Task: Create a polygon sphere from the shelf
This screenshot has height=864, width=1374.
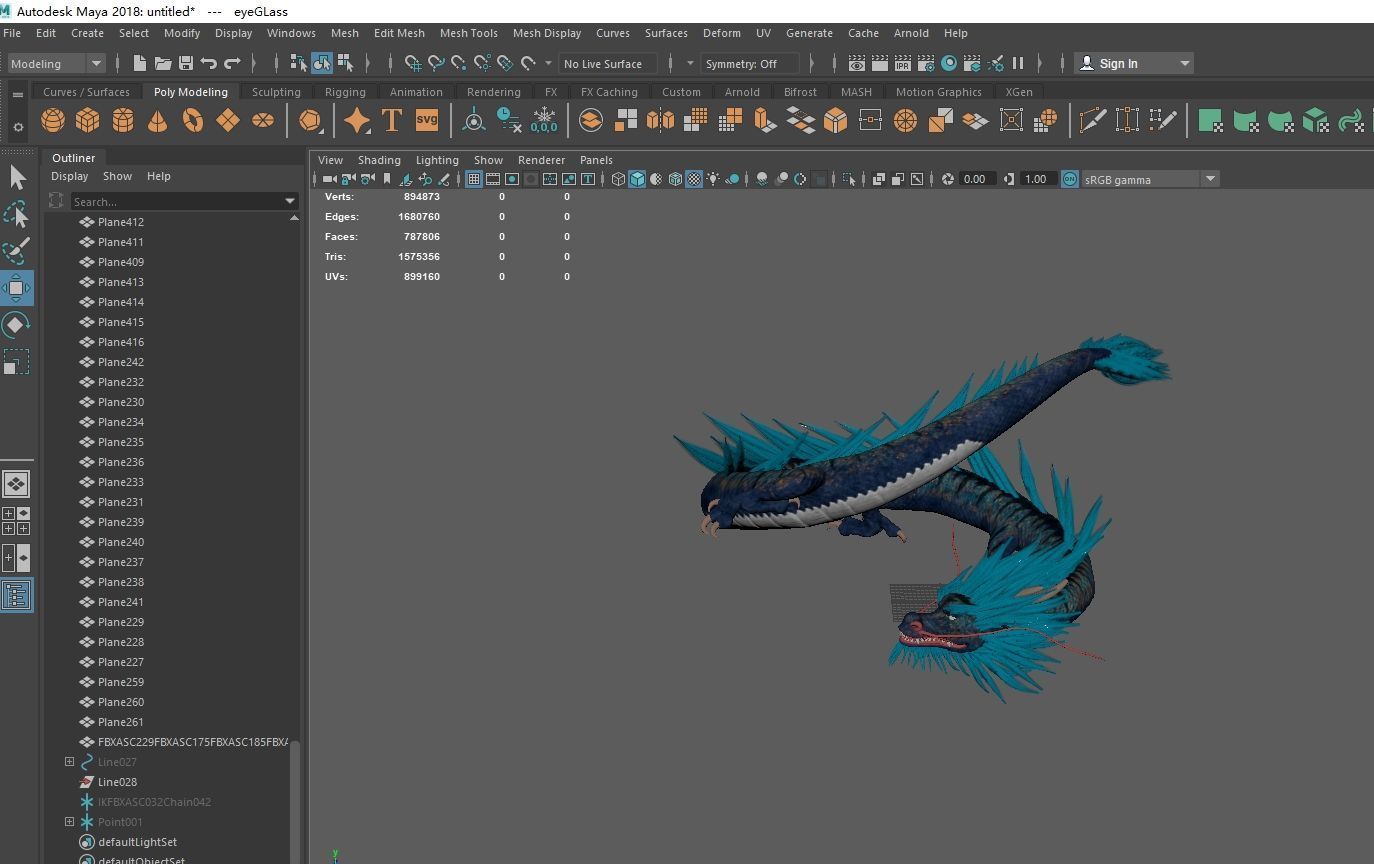Action: point(53,121)
